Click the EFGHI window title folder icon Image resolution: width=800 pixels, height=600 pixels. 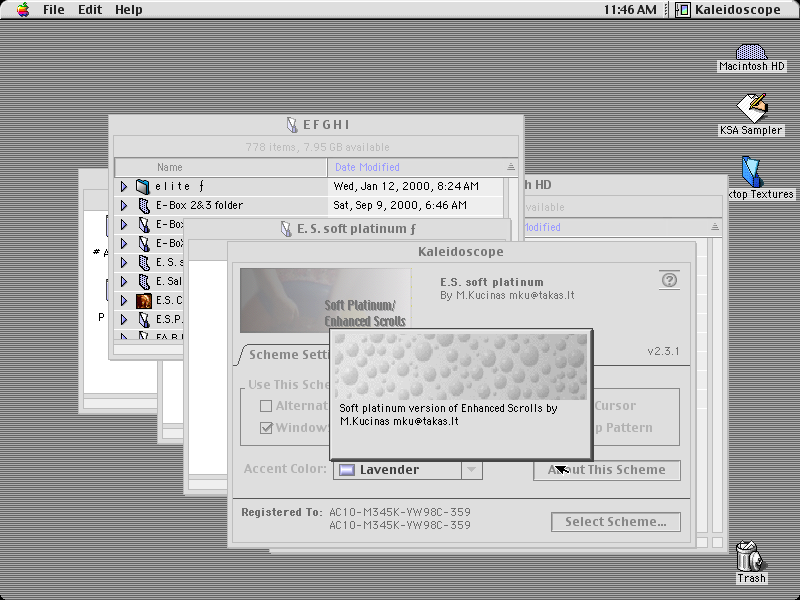click(292, 124)
